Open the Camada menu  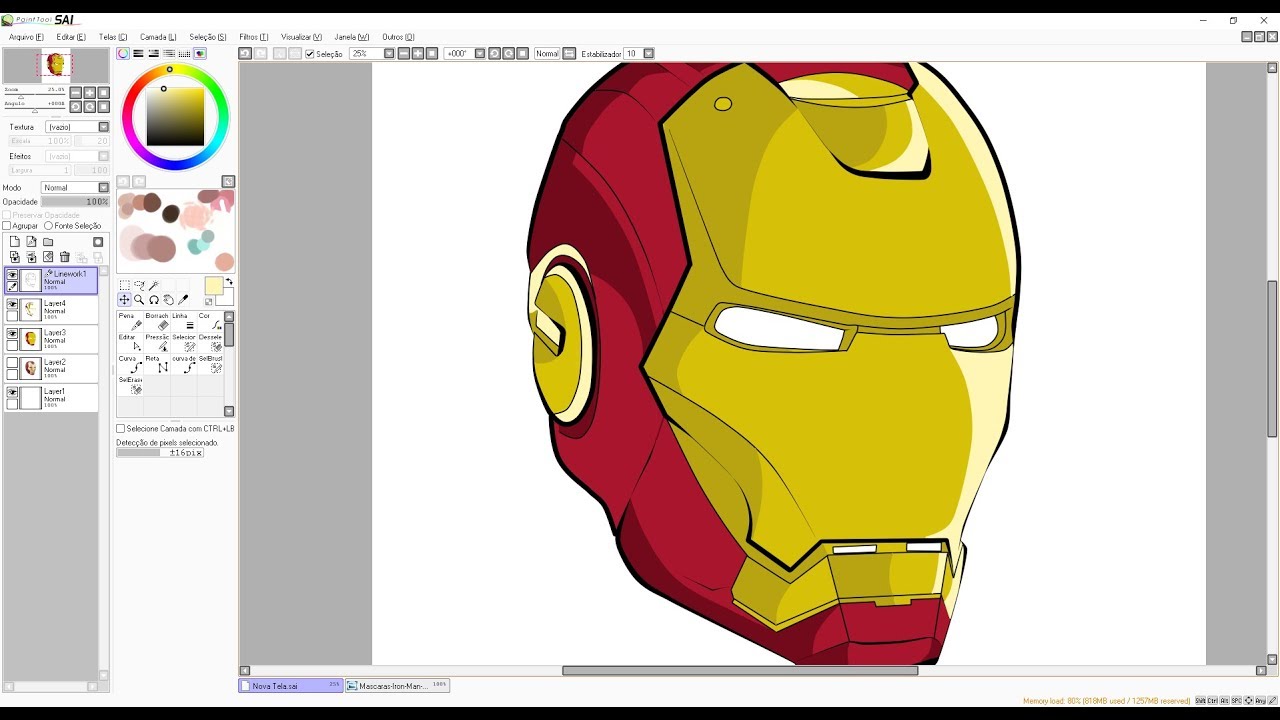tap(157, 37)
